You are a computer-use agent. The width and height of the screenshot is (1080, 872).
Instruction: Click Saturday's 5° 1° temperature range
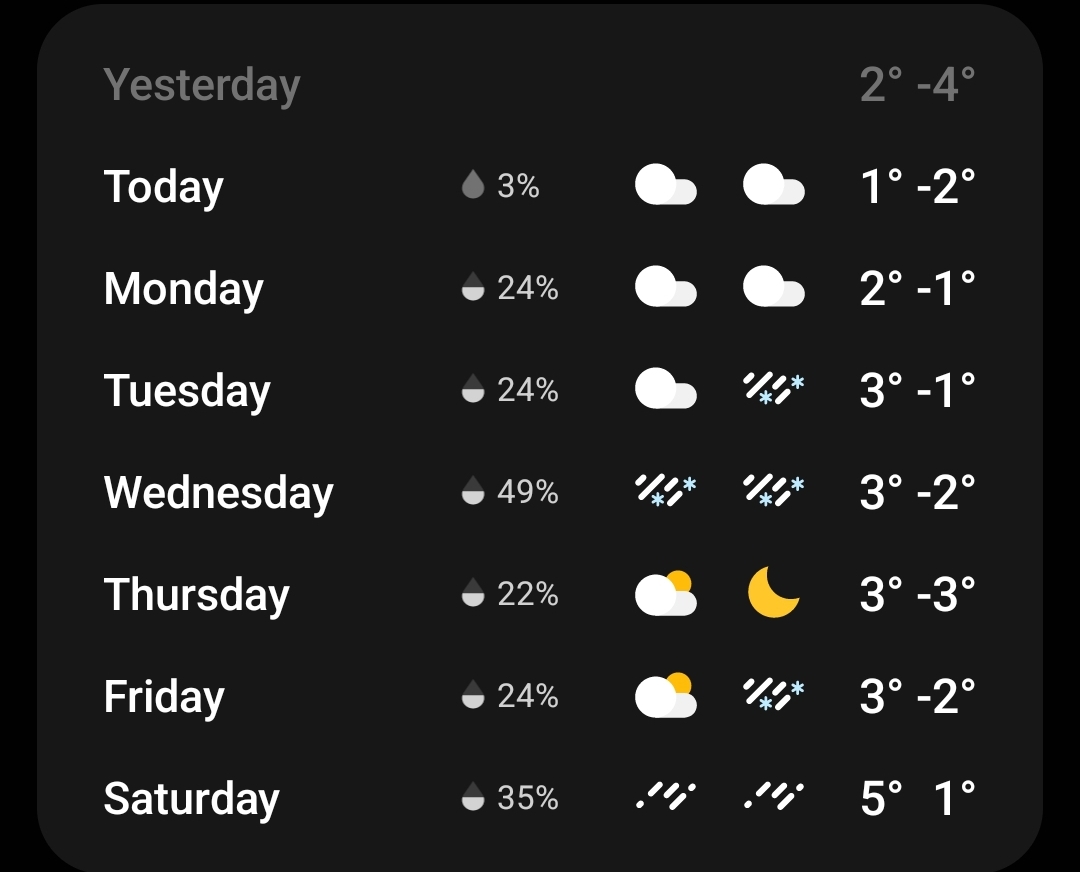(917, 798)
